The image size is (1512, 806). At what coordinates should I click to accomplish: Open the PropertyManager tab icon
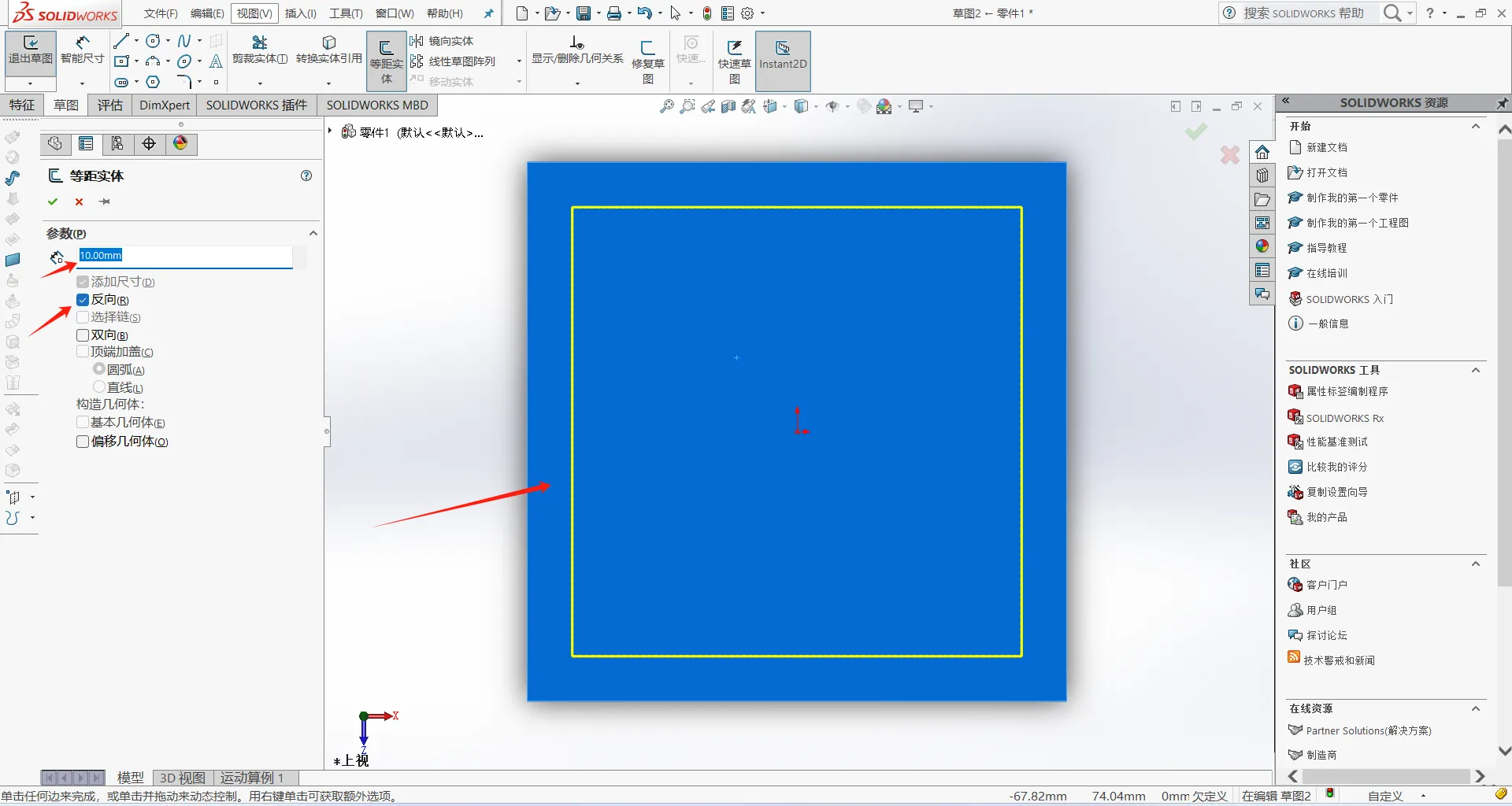tap(86, 143)
